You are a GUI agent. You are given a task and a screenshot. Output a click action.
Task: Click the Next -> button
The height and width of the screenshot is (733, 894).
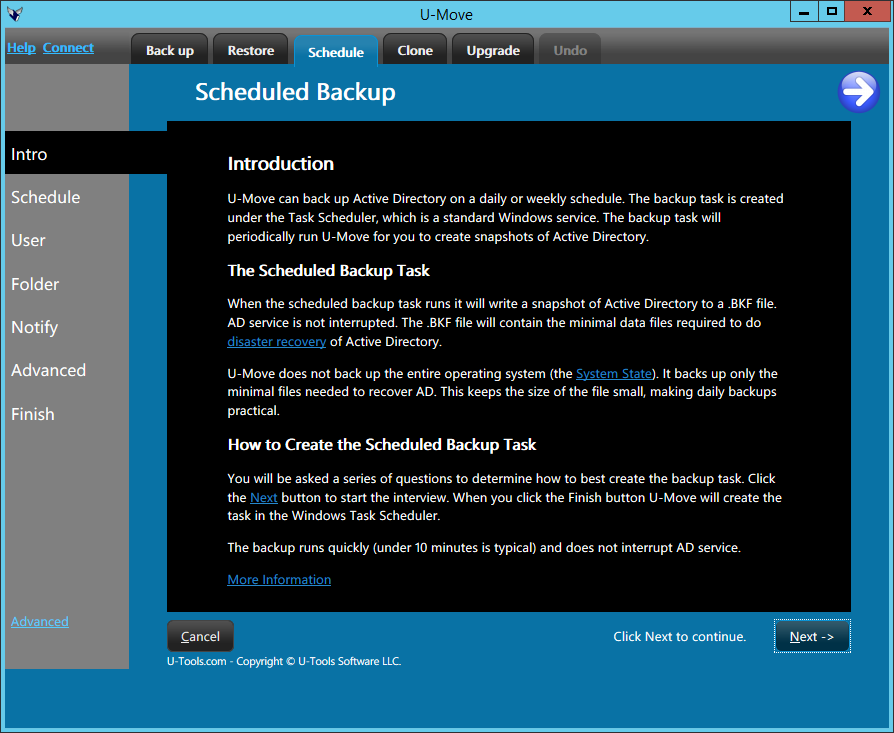(x=812, y=636)
